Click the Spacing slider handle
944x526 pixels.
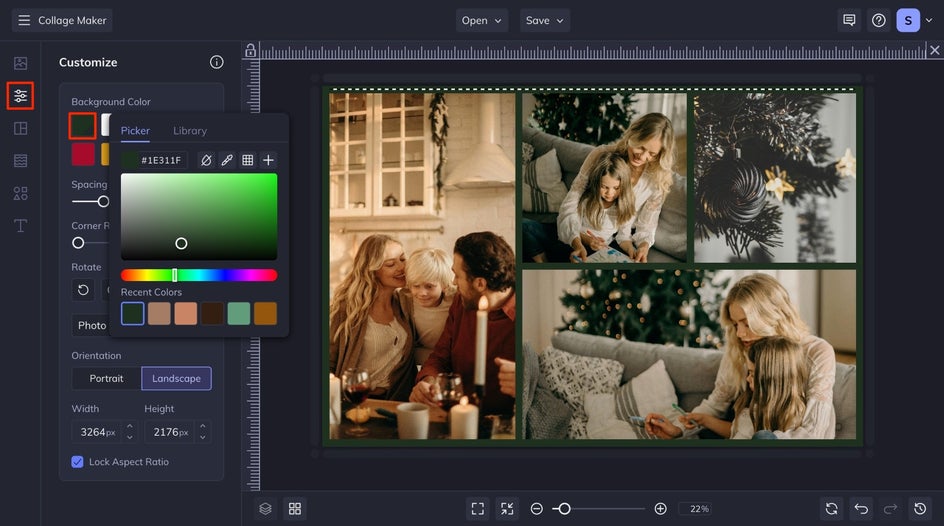104,202
